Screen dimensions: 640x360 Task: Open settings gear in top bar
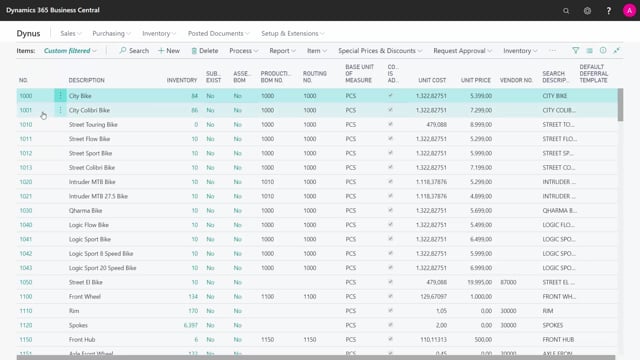click(x=587, y=11)
